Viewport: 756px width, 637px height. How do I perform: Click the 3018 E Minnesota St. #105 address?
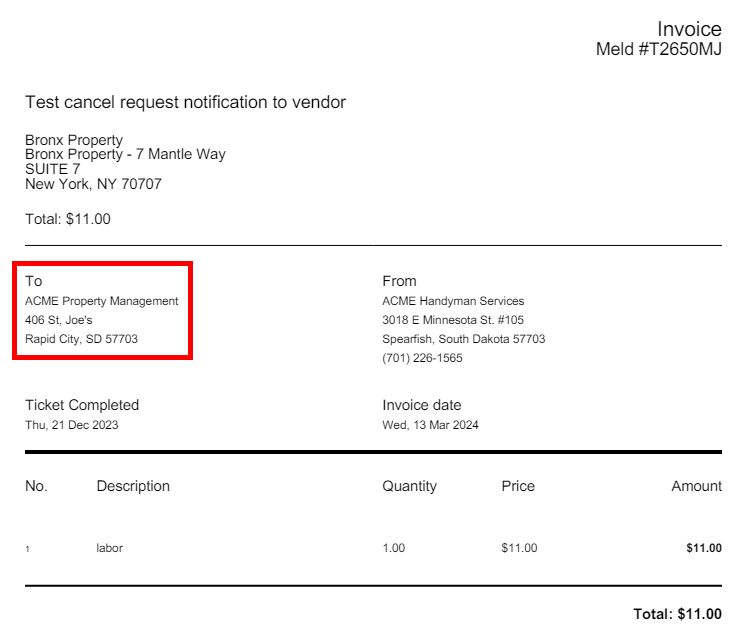tap(453, 320)
